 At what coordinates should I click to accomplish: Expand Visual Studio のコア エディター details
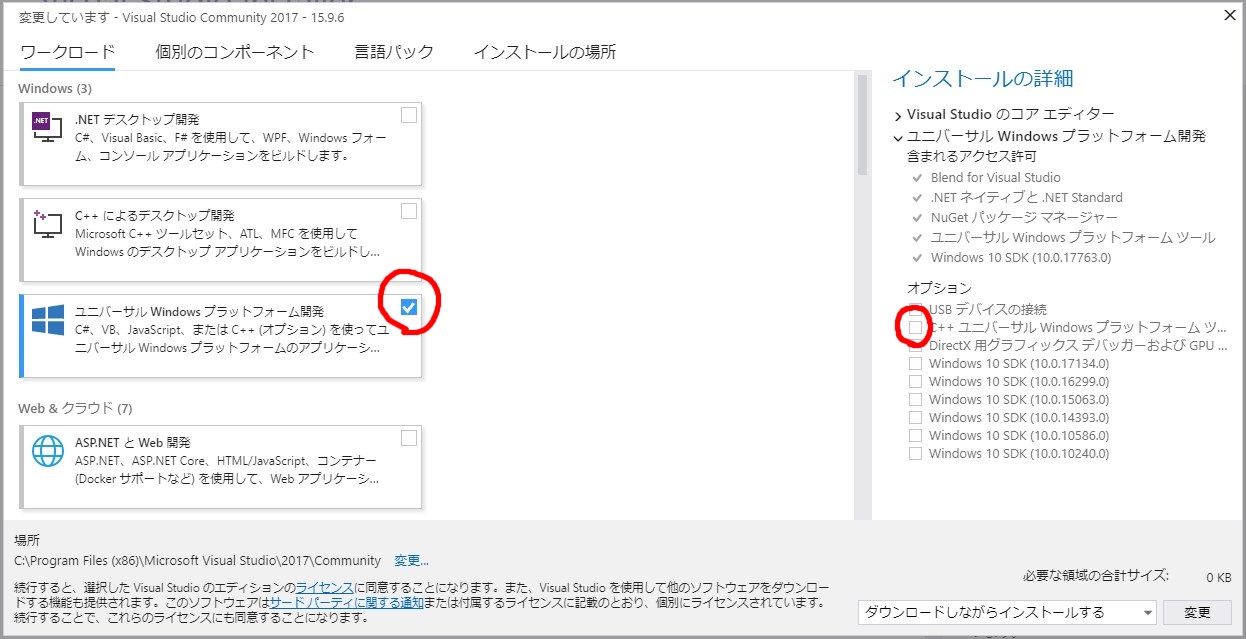[894, 114]
